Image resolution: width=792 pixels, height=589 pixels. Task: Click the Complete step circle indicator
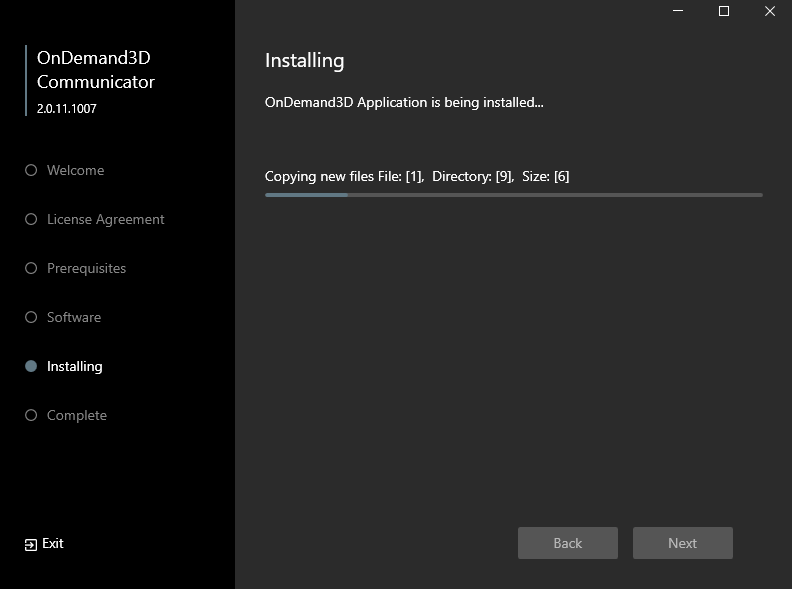[x=31, y=415]
